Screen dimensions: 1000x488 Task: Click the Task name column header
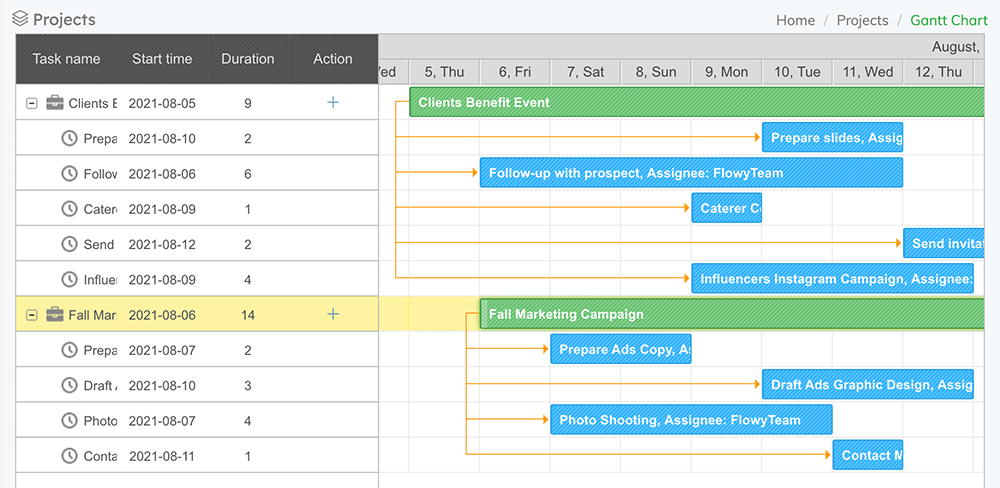click(66, 59)
